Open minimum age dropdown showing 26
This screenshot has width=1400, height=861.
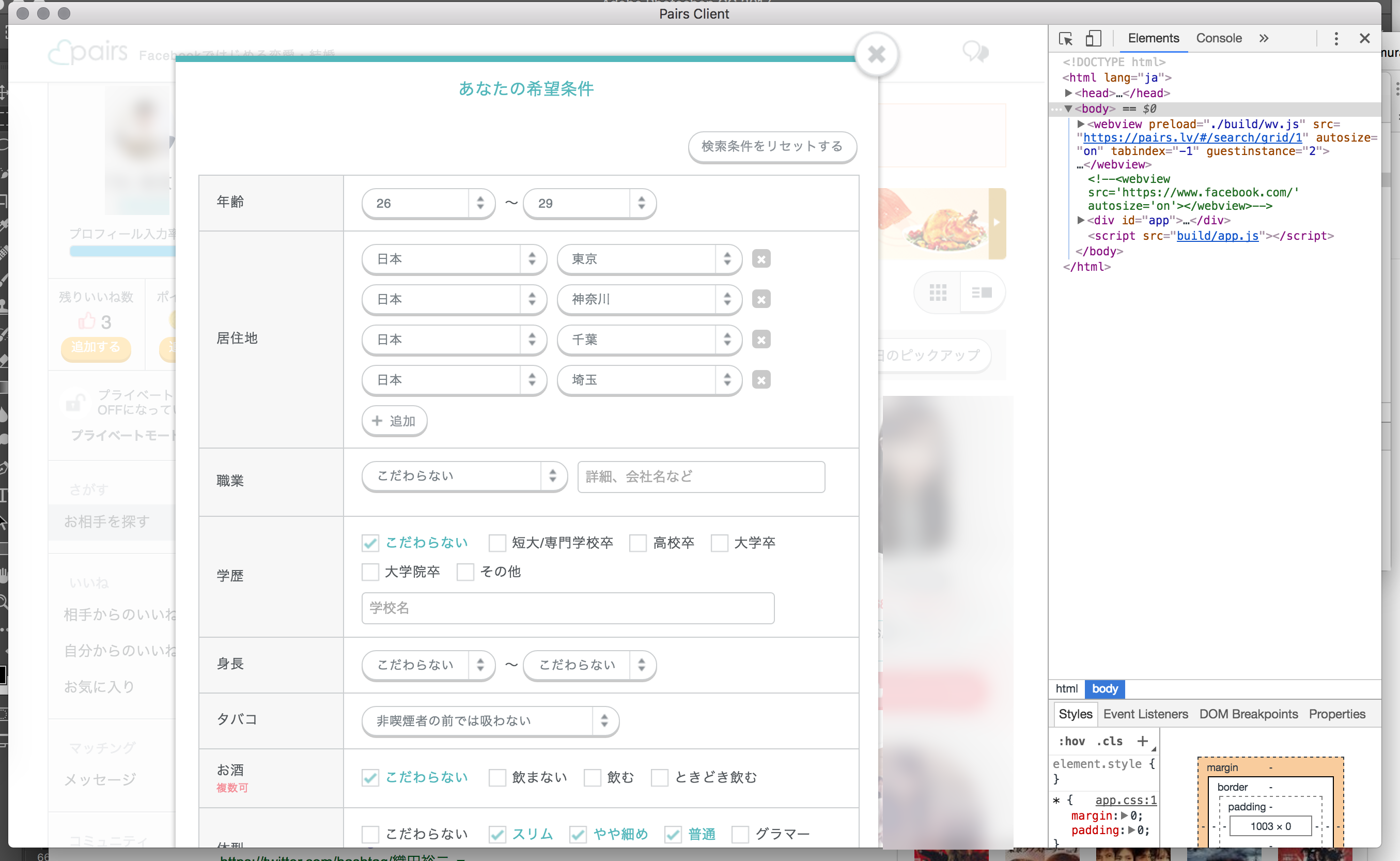[428, 203]
